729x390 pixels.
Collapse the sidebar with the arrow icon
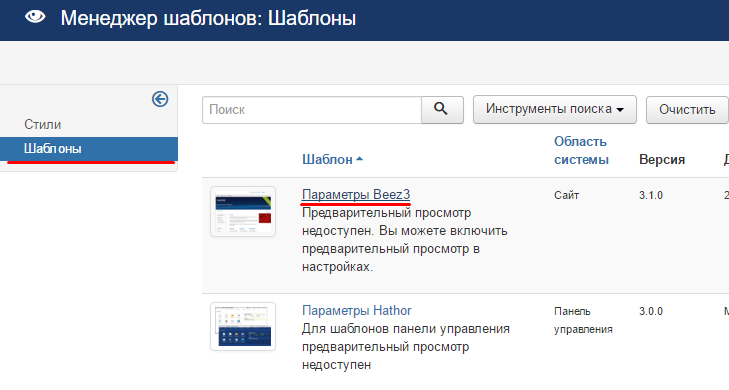click(x=160, y=99)
